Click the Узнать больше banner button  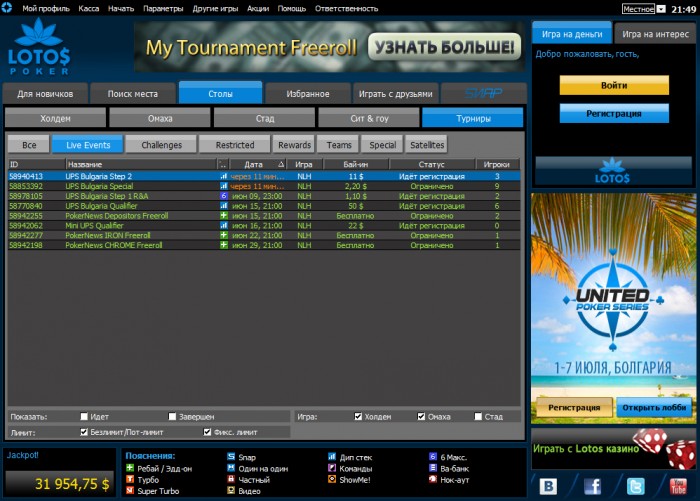pyautogui.click(x=444, y=47)
